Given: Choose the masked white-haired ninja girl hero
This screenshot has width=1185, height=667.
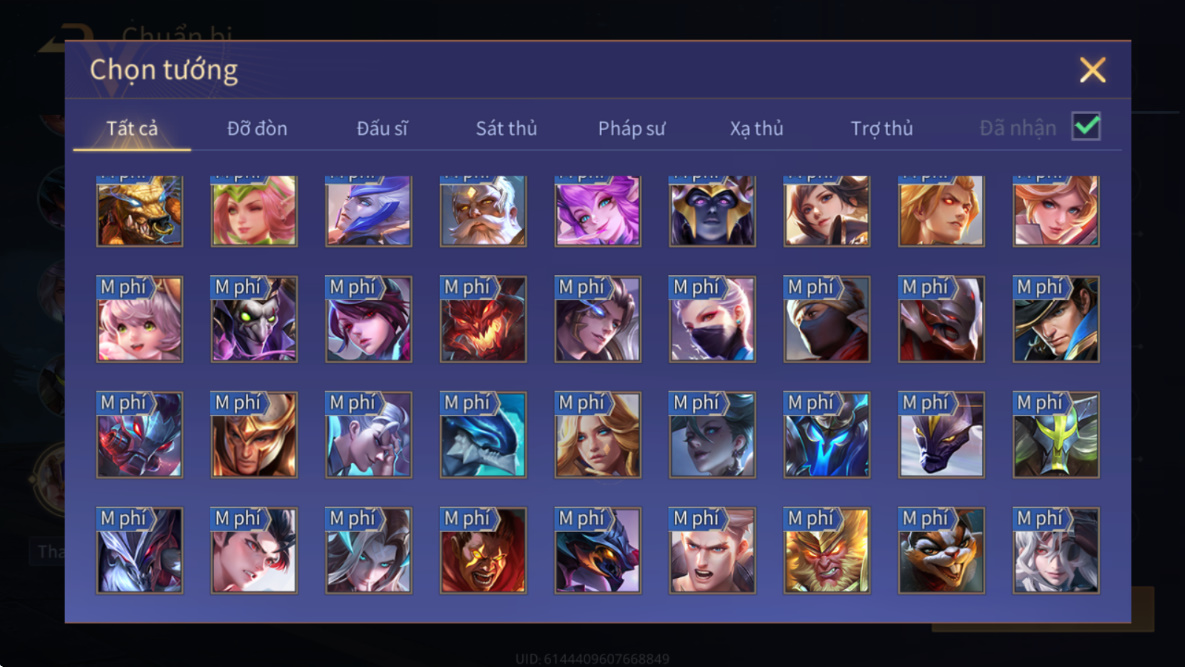Looking at the screenshot, I should [712, 319].
